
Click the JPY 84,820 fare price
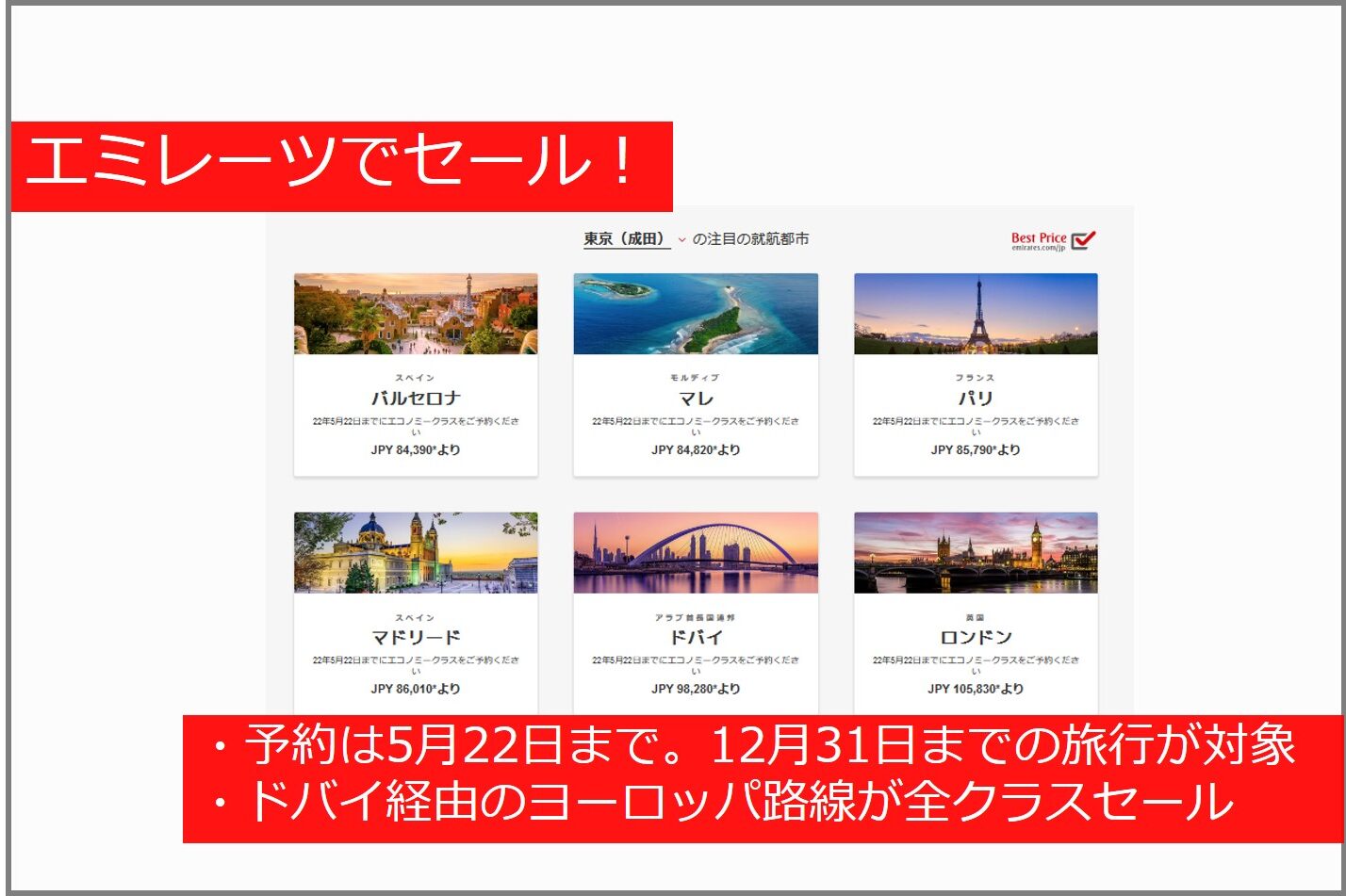[x=696, y=450]
